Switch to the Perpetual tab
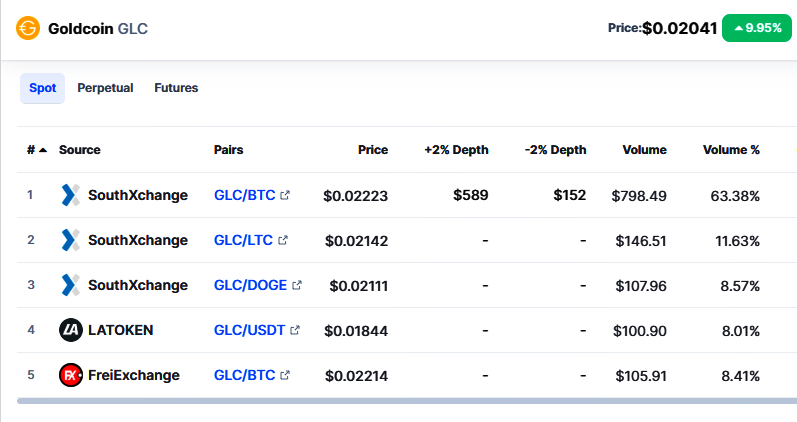The image size is (797, 422). click(105, 88)
